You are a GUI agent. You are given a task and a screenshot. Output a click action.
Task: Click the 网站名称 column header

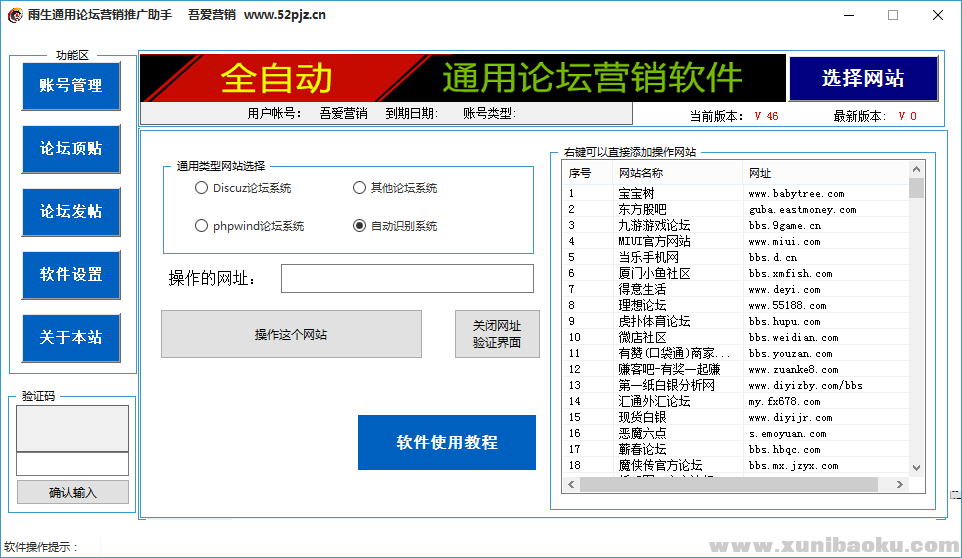678,173
